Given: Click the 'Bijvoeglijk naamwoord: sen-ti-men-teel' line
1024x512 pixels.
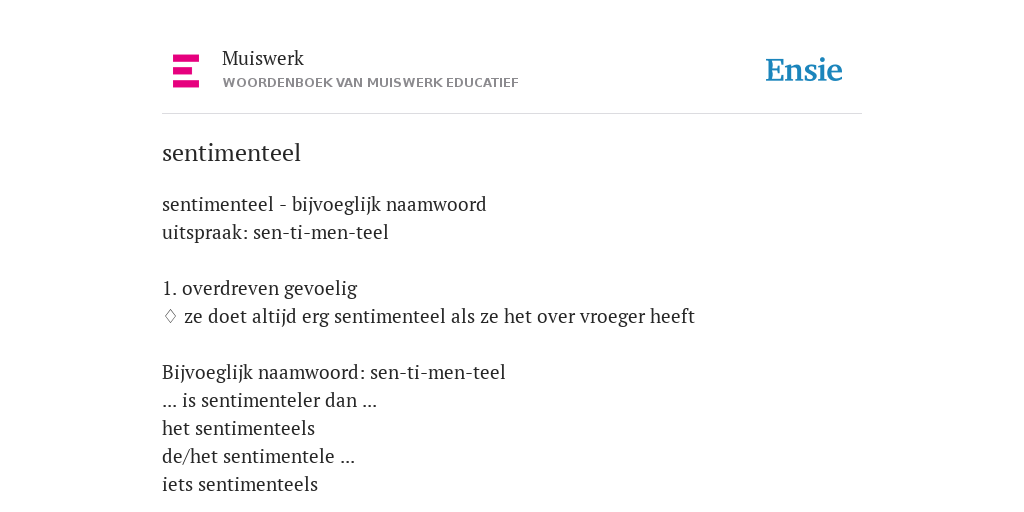Looking at the screenshot, I should point(334,373).
